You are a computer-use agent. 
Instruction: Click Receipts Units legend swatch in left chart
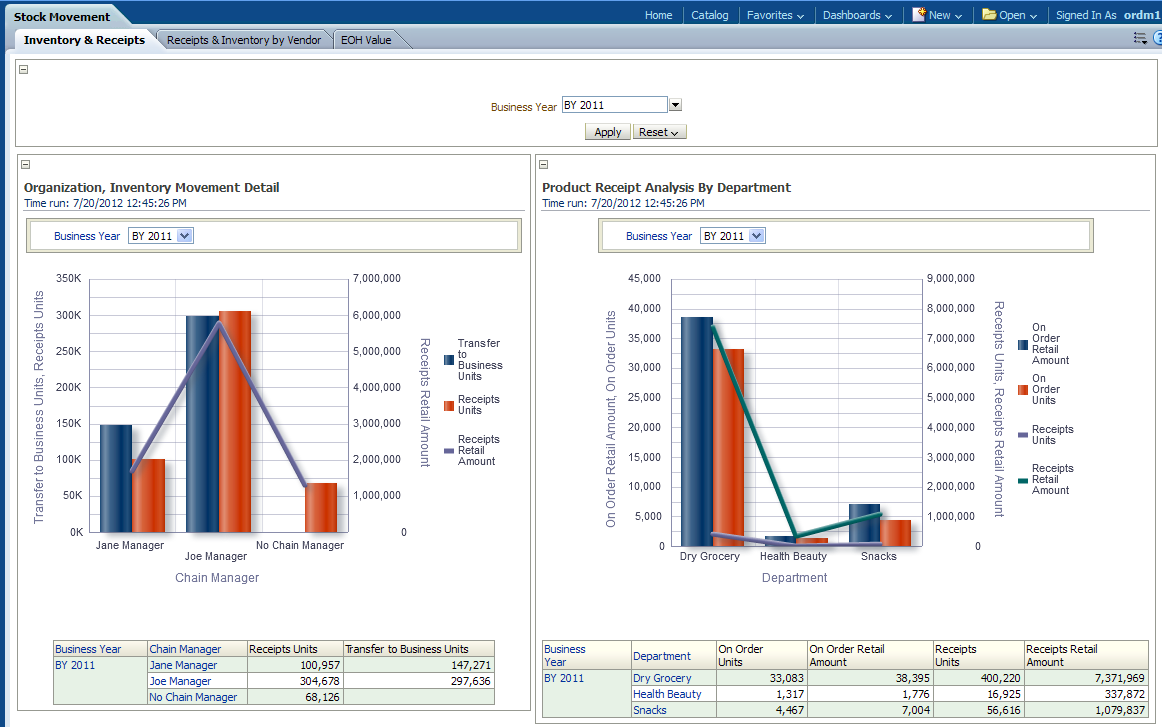tap(449, 405)
